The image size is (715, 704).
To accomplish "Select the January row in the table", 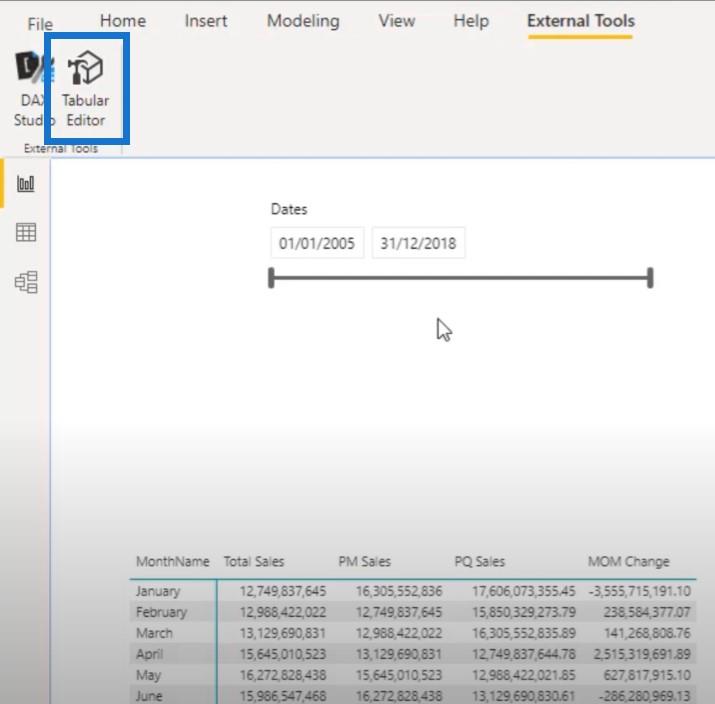I will (x=158, y=591).
